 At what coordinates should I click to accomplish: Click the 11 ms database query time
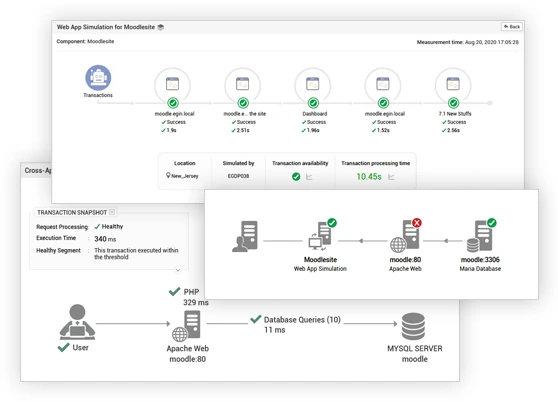pyautogui.click(x=274, y=330)
